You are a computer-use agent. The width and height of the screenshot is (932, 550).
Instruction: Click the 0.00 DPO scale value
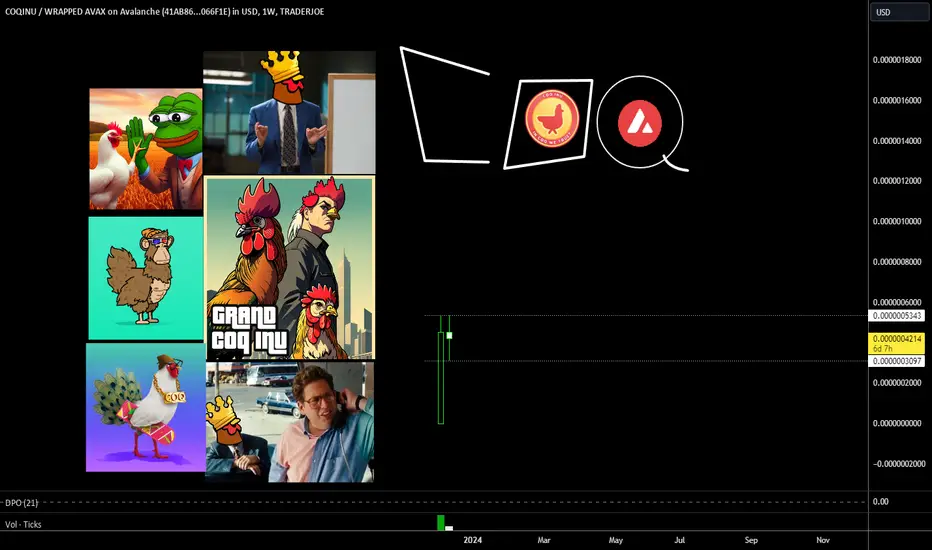(880, 502)
